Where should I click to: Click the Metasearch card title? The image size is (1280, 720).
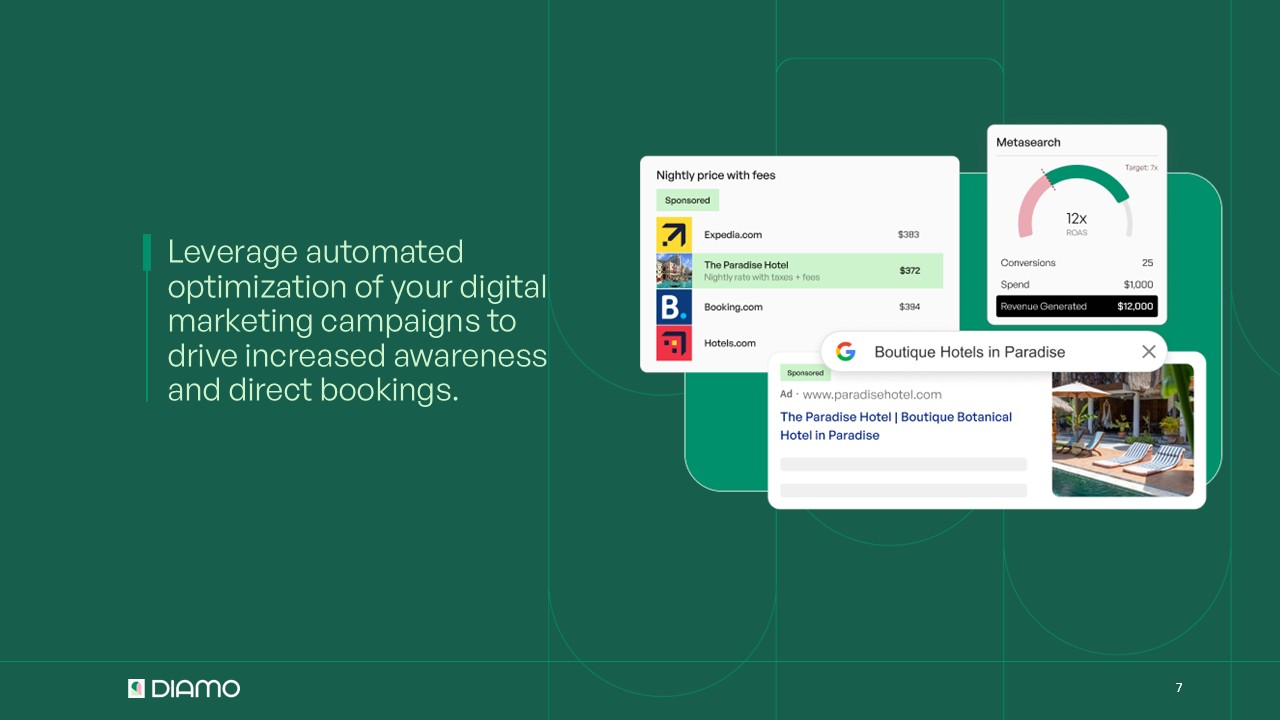point(1028,142)
